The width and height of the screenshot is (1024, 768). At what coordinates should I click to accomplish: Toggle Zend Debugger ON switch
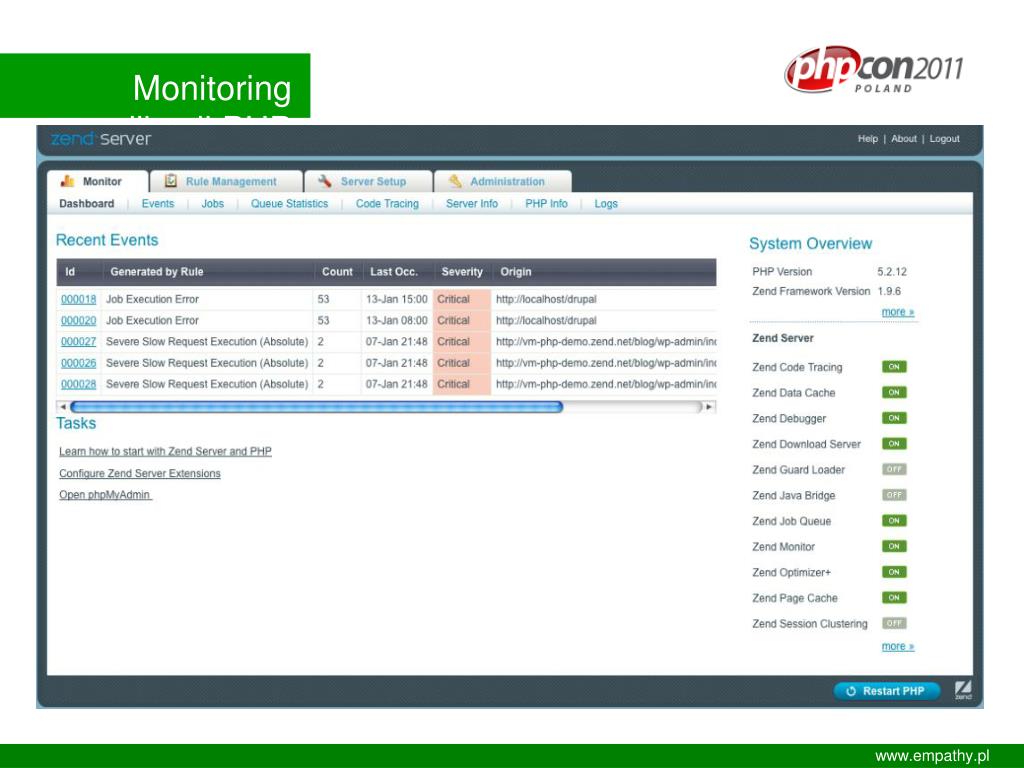click(x=894, y=418)
